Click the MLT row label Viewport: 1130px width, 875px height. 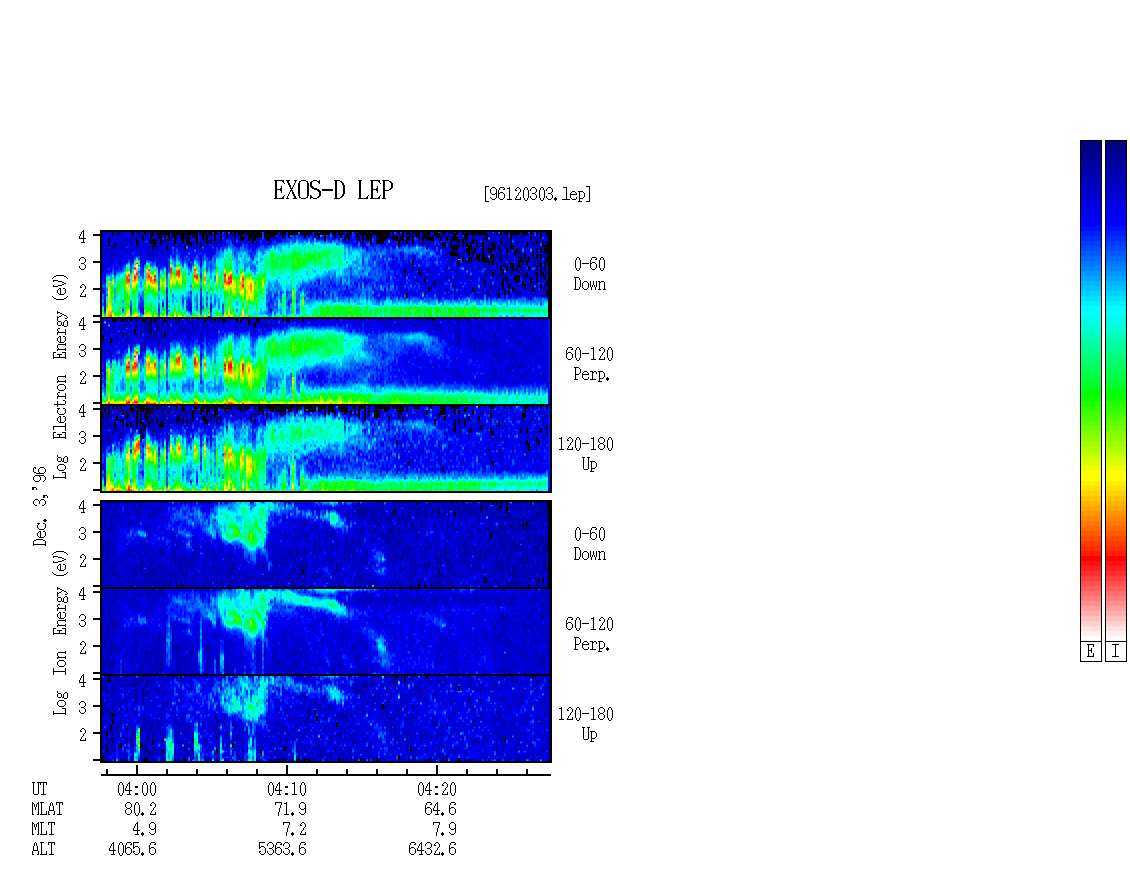[x=43, y=830]
